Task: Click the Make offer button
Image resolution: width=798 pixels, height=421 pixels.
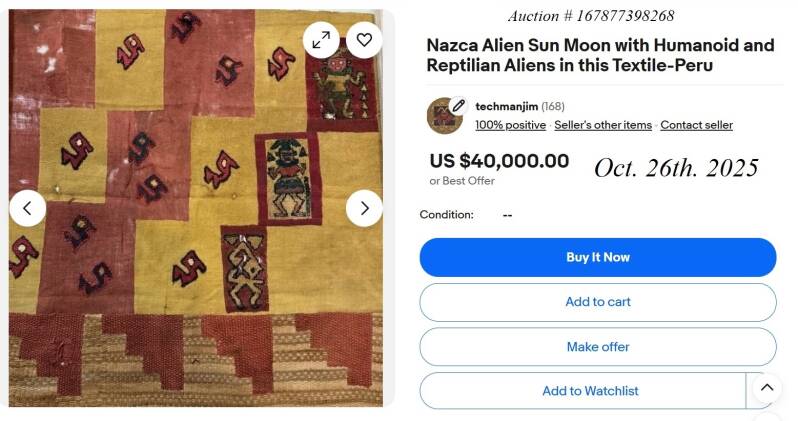Action: (x=598, y=347)
